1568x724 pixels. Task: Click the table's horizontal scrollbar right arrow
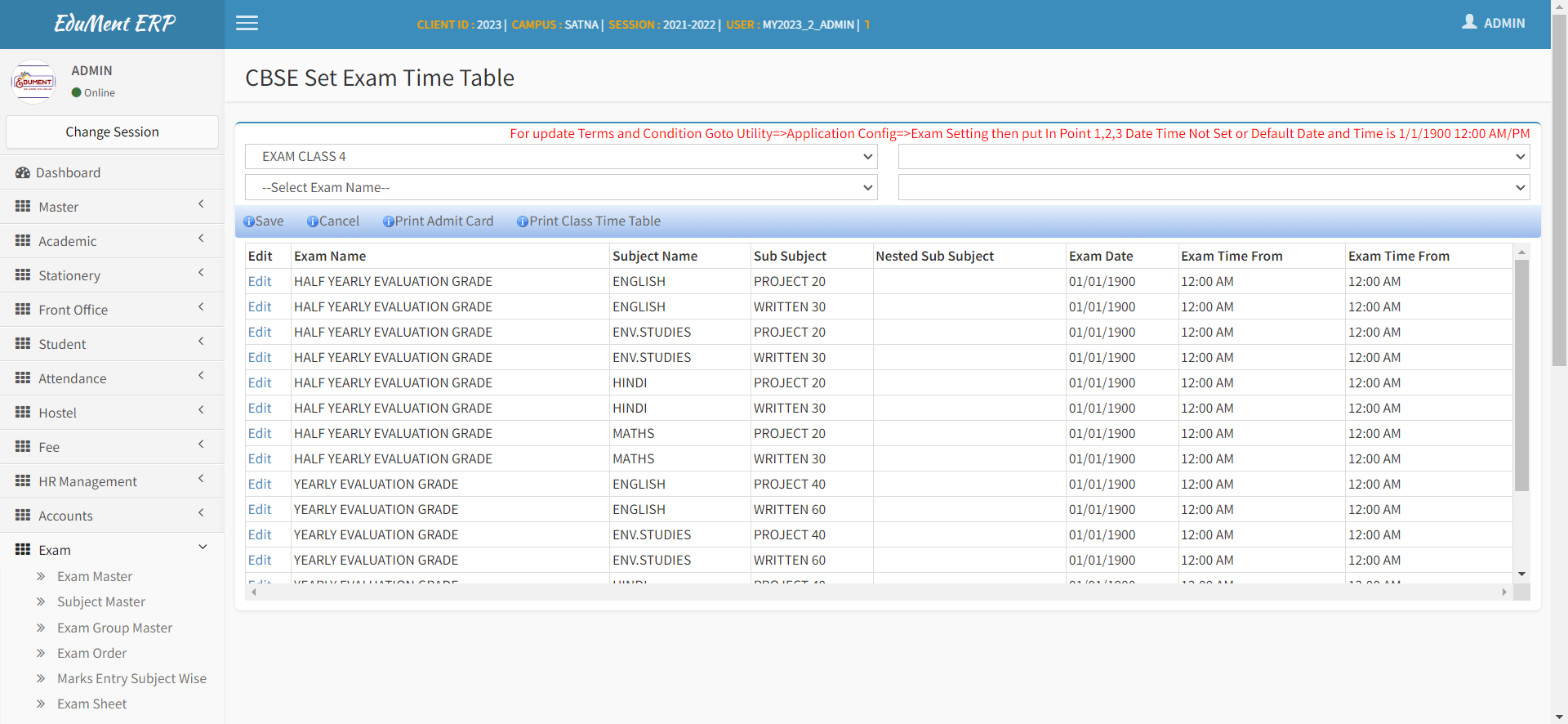click(1503, 592)
